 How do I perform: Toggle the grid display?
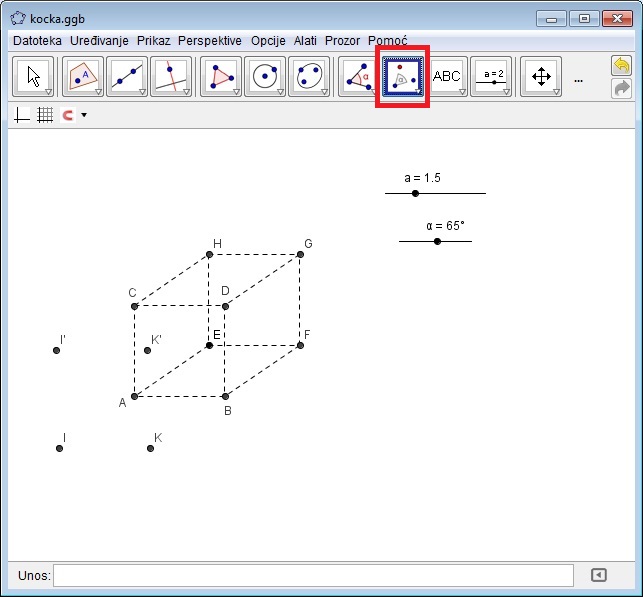point(45,115)
